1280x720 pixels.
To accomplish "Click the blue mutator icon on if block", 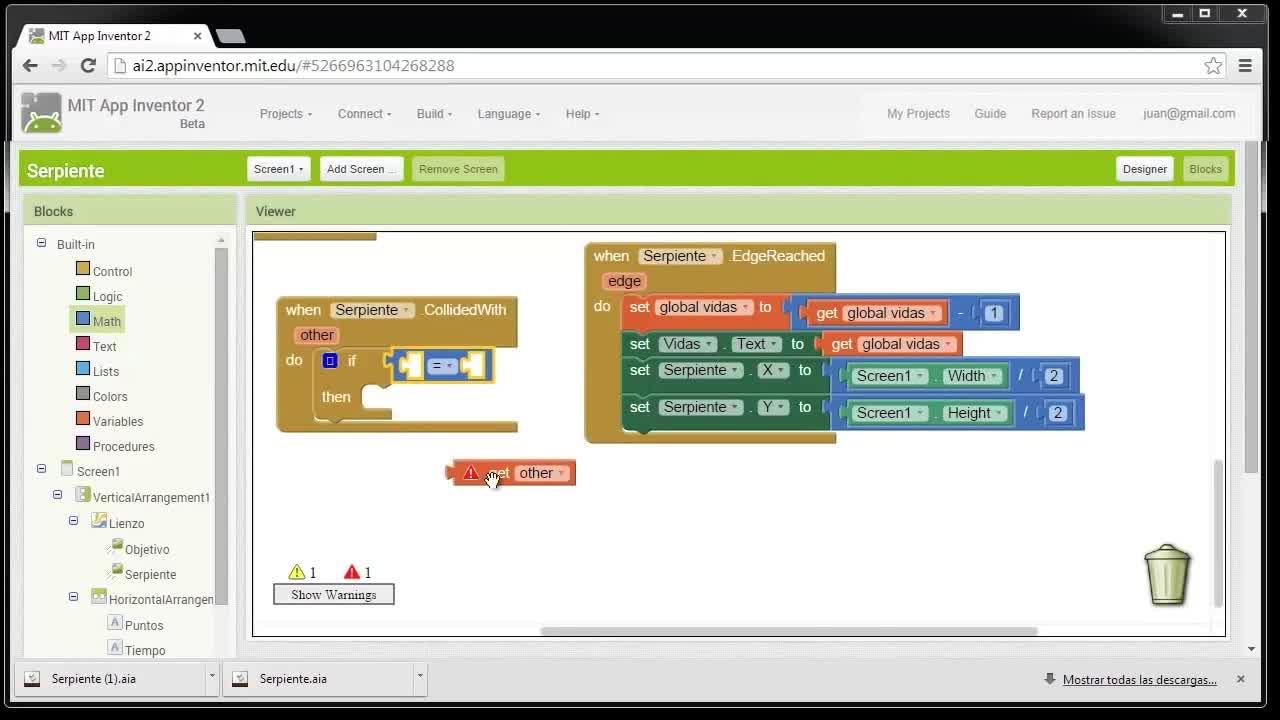I will pos(330,361).
